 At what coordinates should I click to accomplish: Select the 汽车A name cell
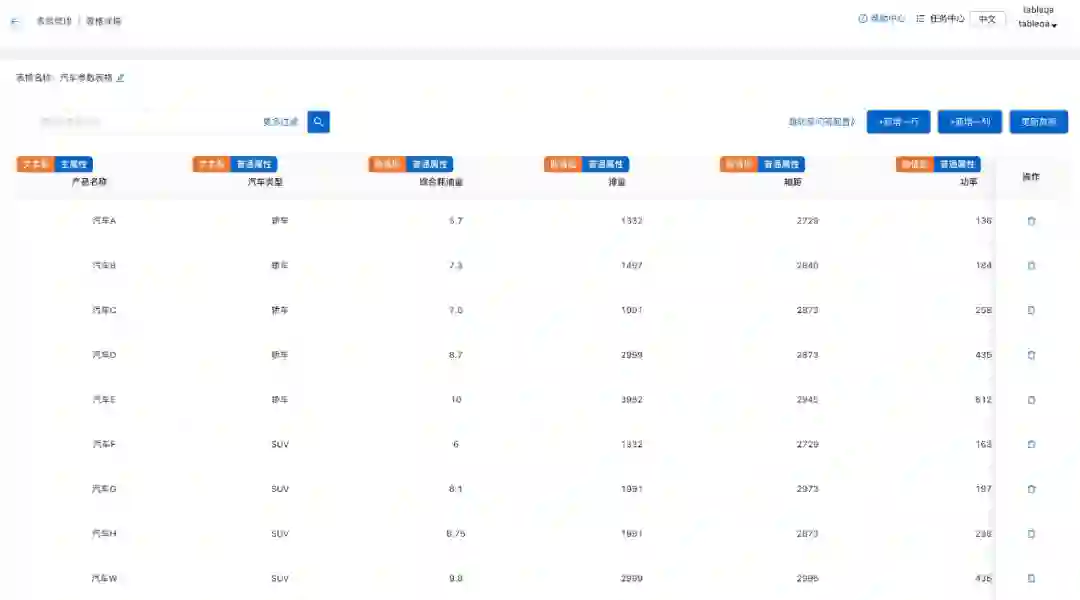(104, 221)
